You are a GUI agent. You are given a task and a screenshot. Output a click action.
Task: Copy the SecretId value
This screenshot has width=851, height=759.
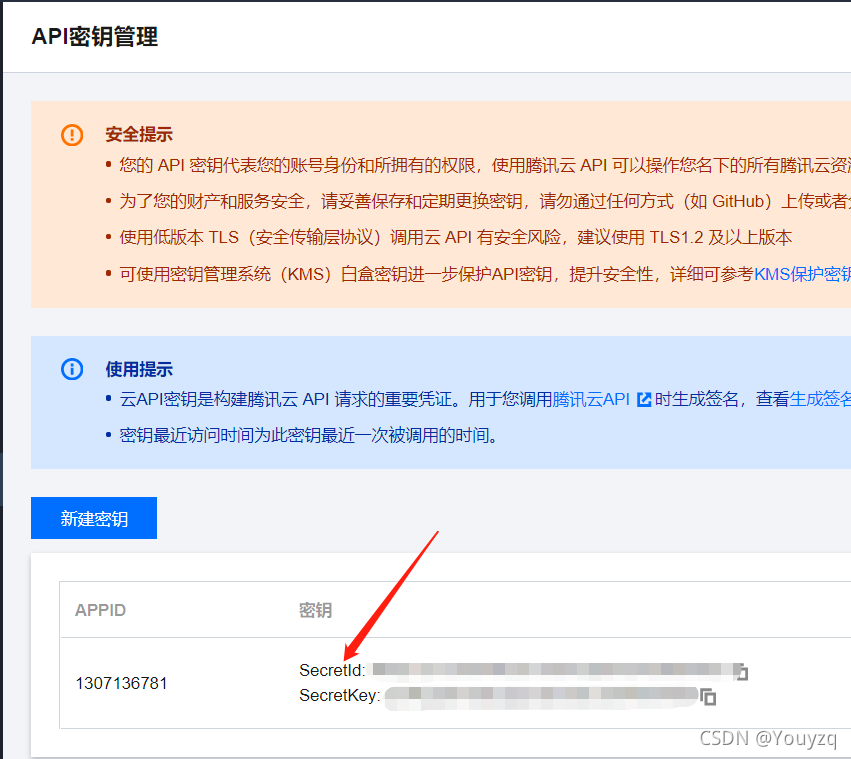[742, 672]
